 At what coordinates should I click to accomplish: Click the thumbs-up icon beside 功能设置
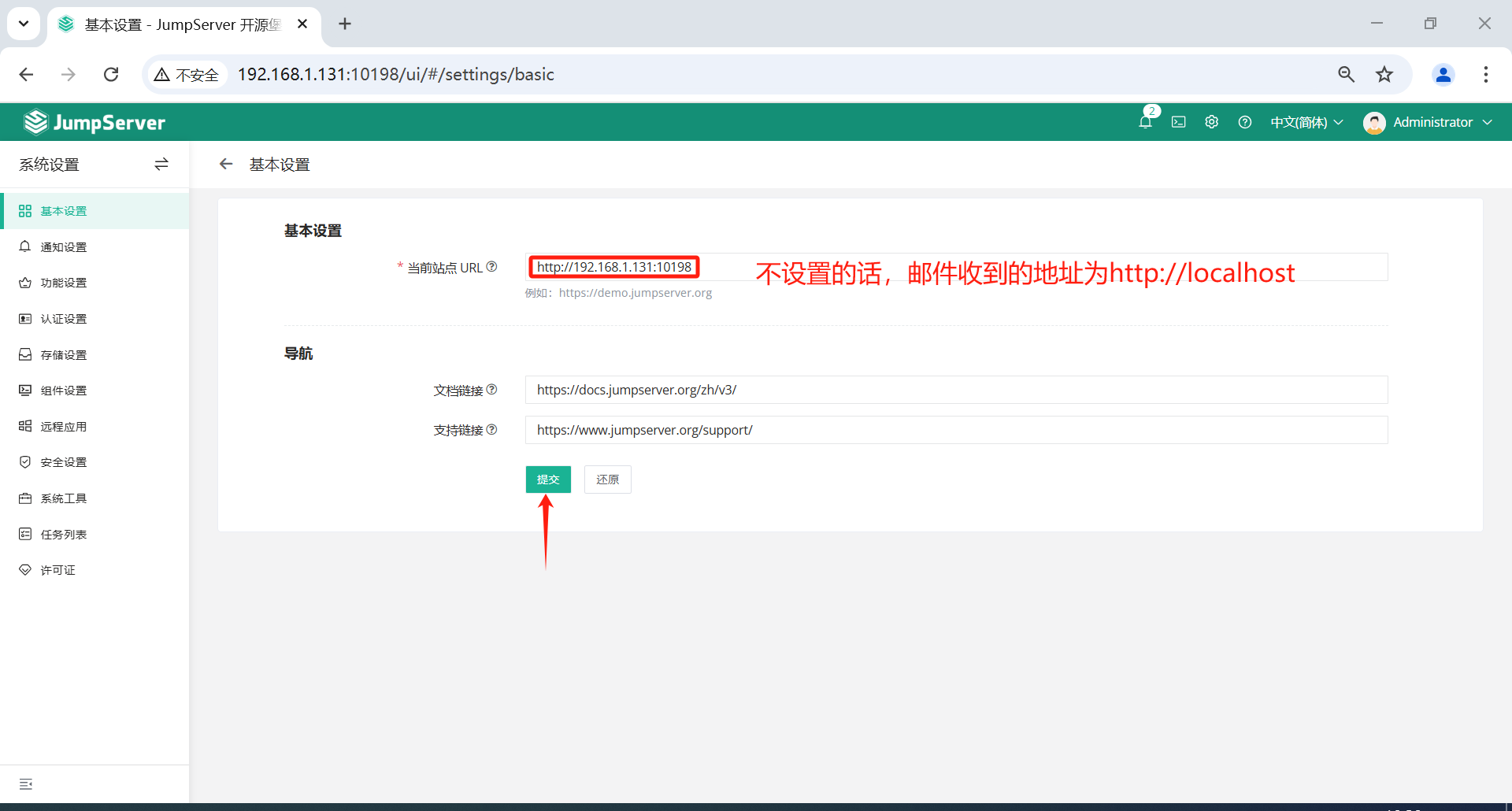(x=25, y=283)
